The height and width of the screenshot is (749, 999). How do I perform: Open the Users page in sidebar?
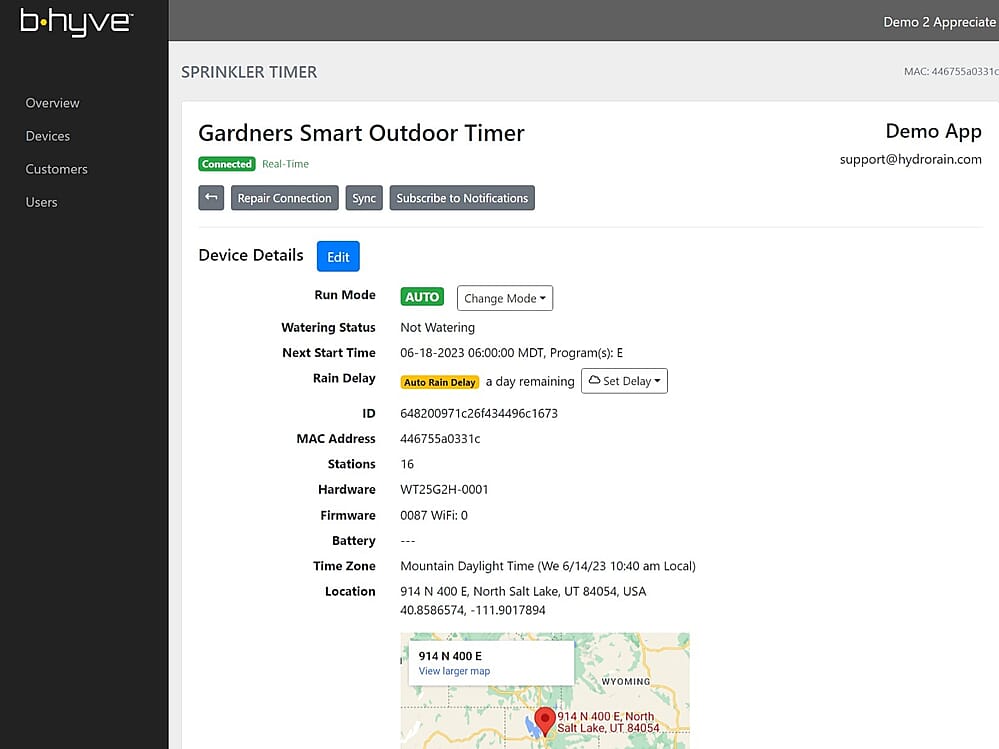(41, 203)
